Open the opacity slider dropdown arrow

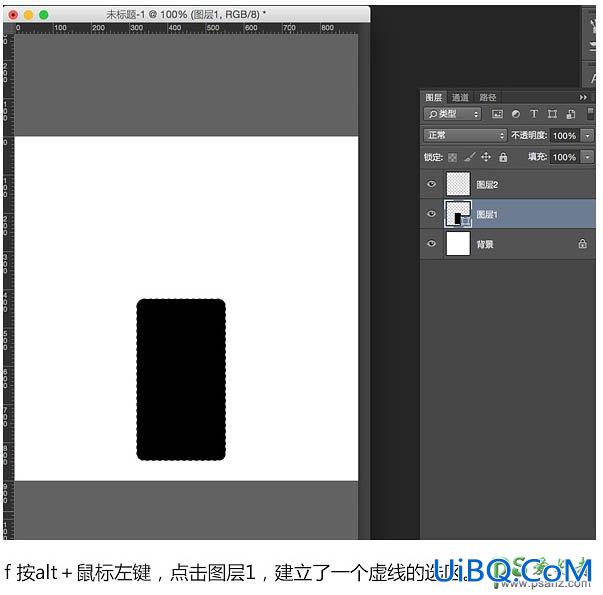pyautogui.click(x=587, y=135)
